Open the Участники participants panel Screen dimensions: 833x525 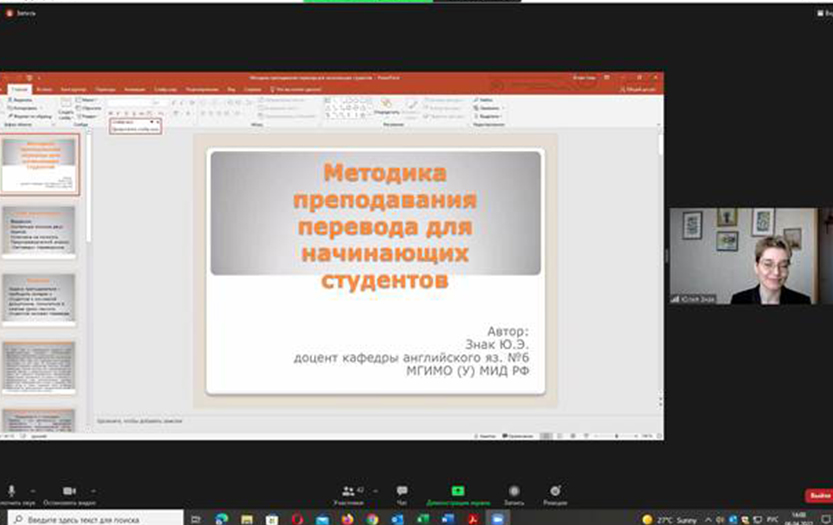click(x=348, y=492)
